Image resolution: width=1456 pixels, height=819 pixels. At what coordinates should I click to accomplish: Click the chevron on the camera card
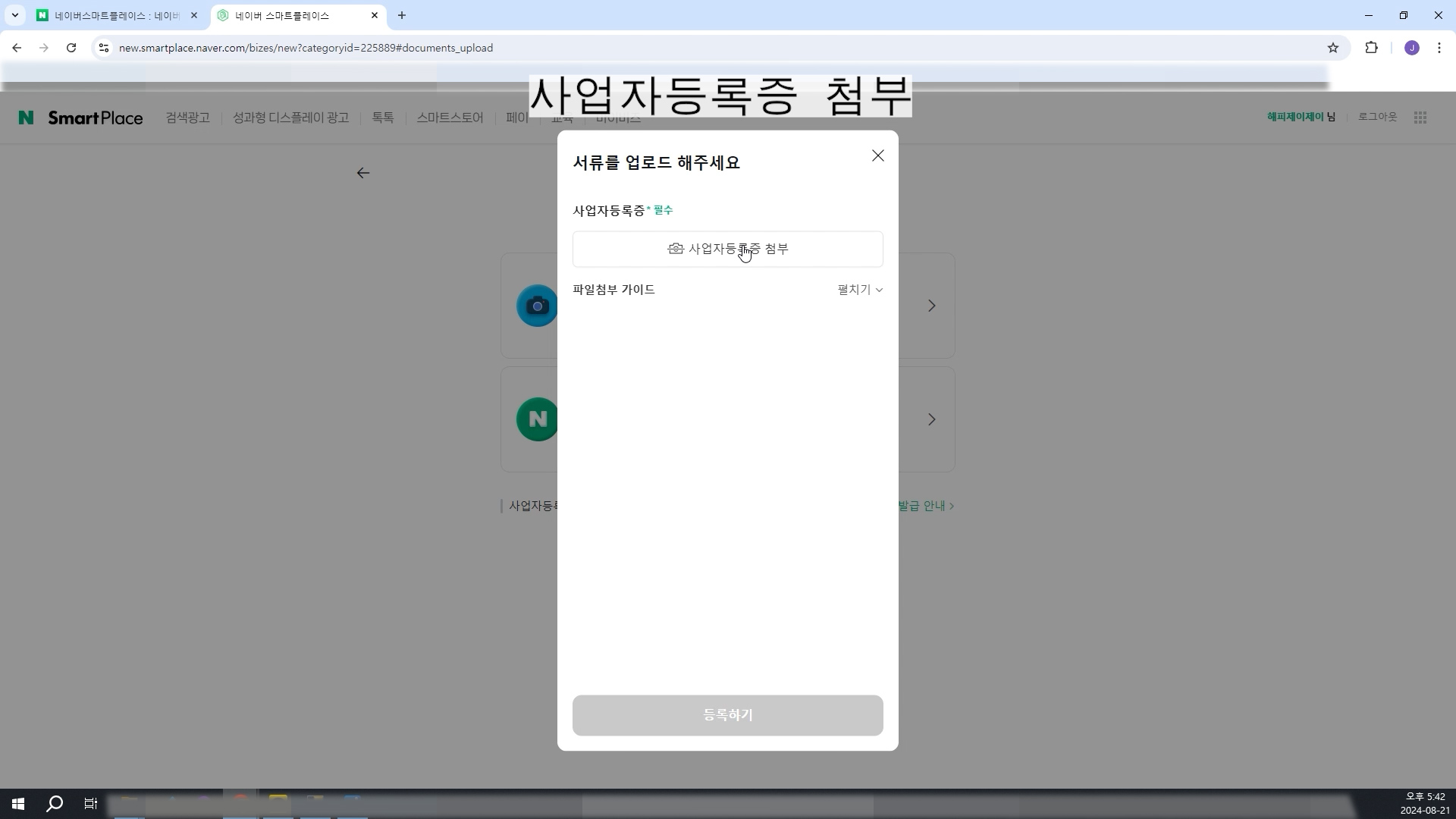931,306
